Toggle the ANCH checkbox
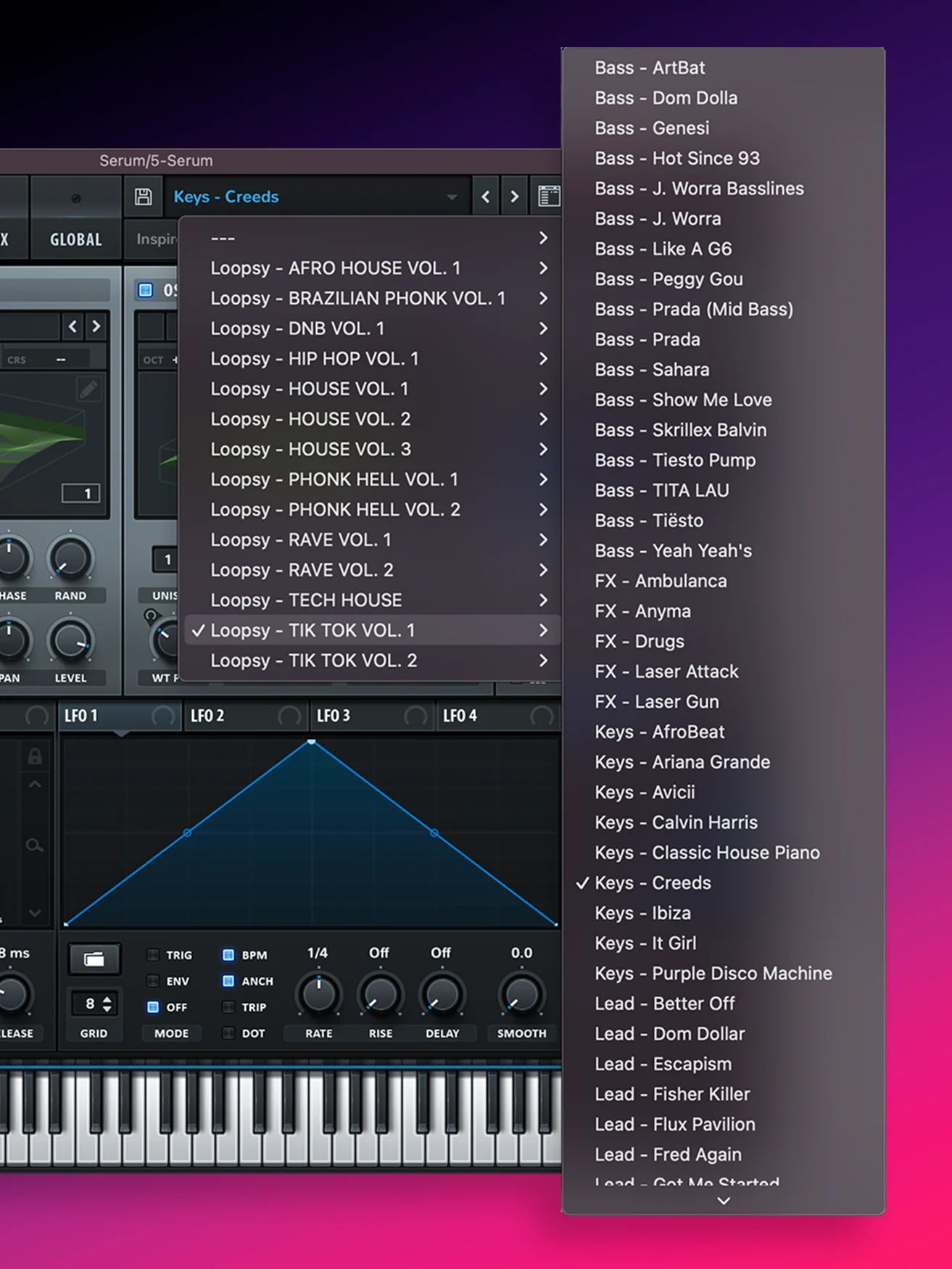 point(228,980)
